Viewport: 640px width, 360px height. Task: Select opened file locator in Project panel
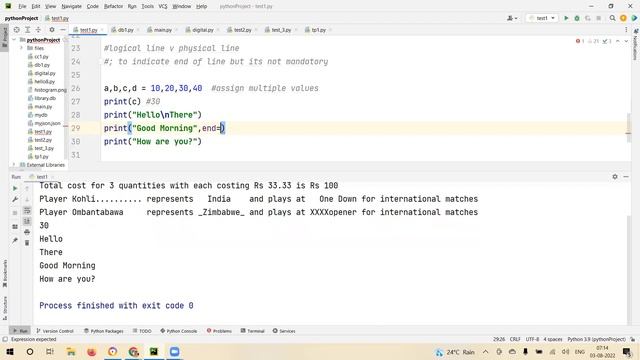(x=16, y=30)
